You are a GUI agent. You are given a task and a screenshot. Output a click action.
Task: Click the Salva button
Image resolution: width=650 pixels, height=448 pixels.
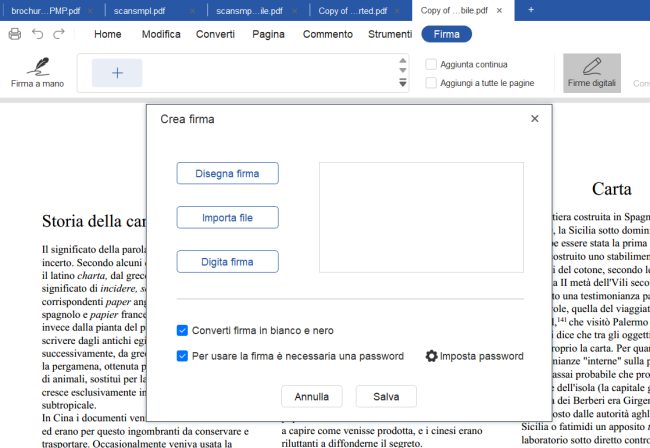pyautogui.click(x=386, y=397)
